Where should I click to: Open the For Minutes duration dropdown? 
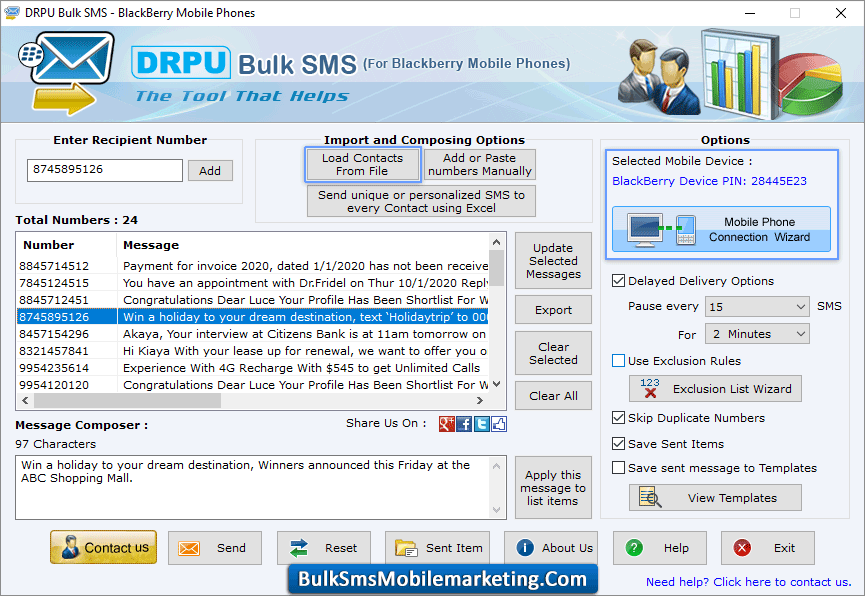pos(757,334)
